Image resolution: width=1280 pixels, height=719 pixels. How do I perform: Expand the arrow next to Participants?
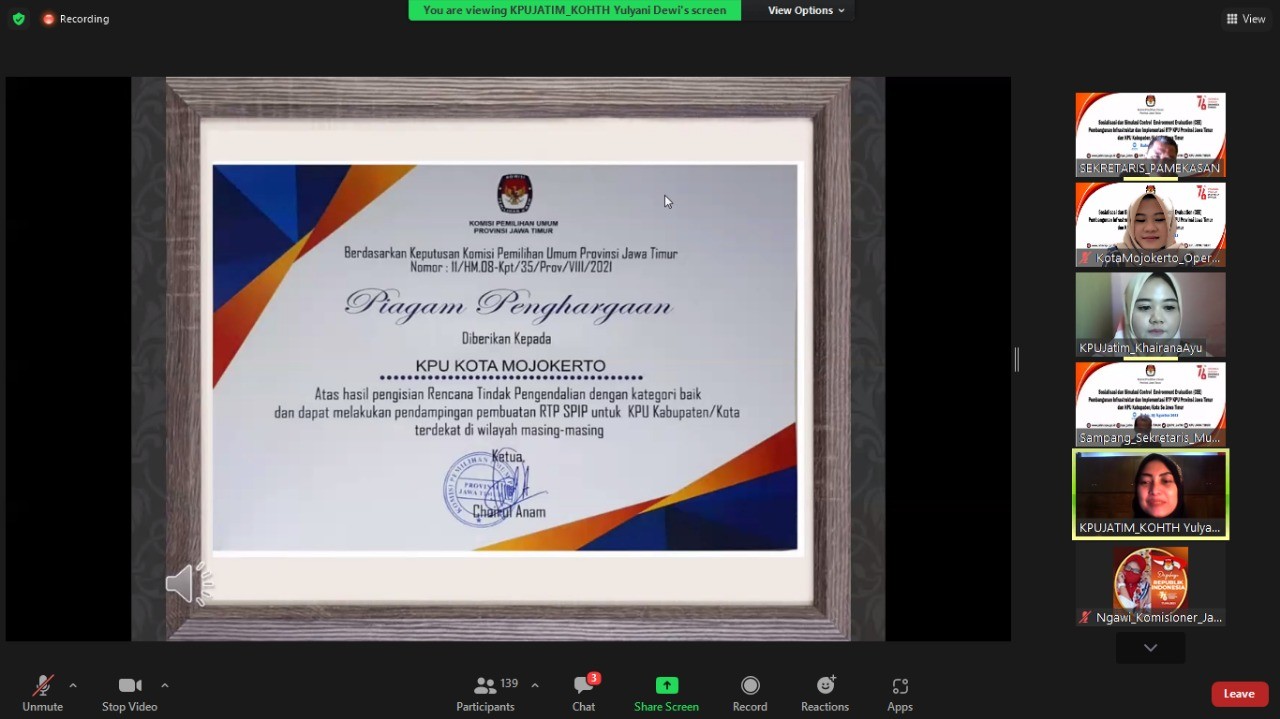535,686
